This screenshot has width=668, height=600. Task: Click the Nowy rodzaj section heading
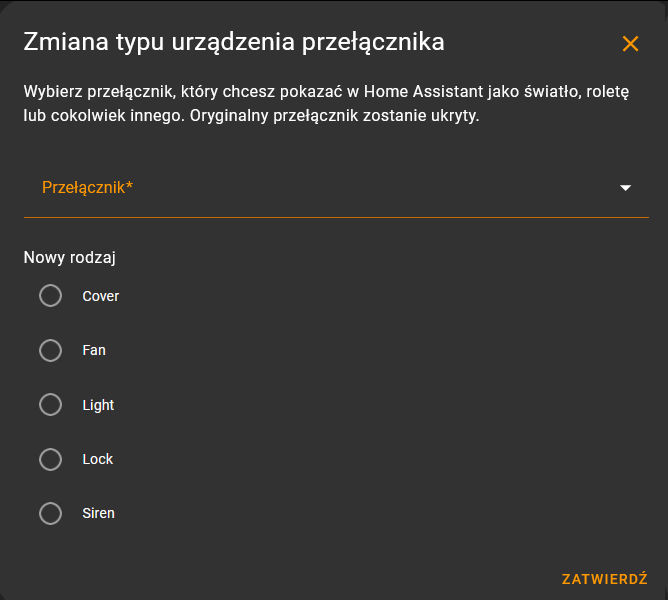click(69, 257)
